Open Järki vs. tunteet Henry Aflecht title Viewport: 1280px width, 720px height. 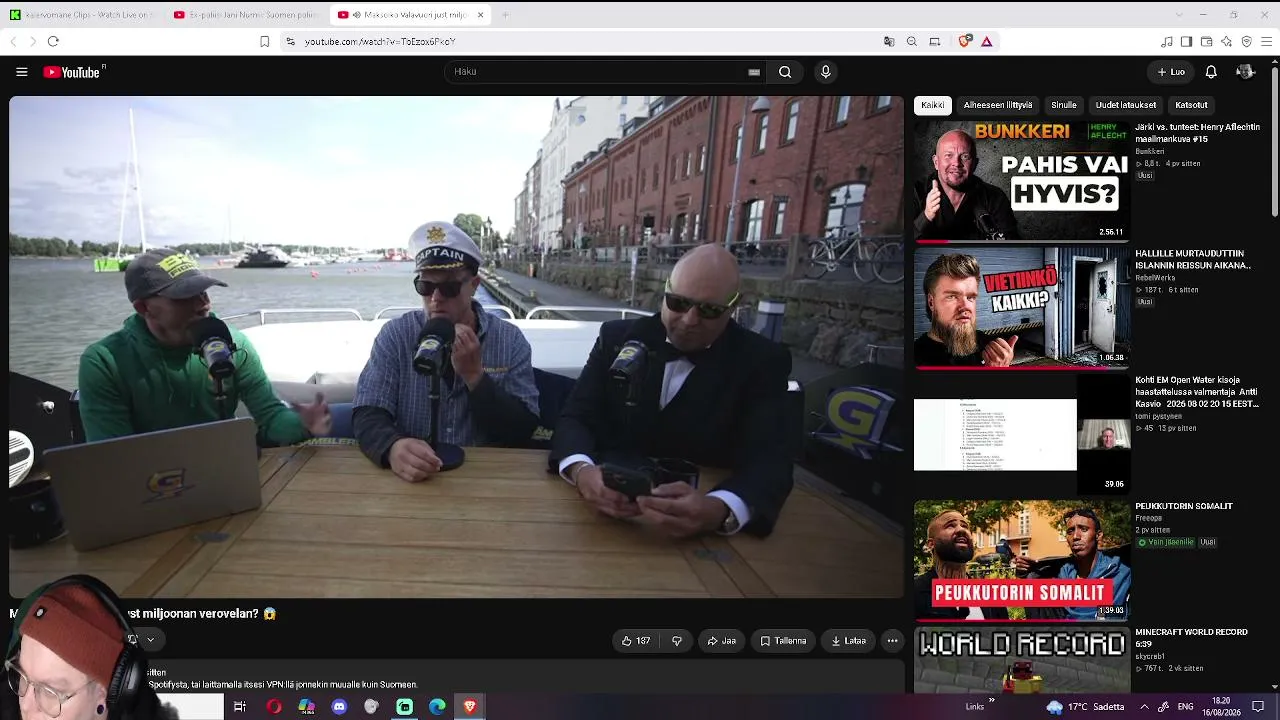1197,133
